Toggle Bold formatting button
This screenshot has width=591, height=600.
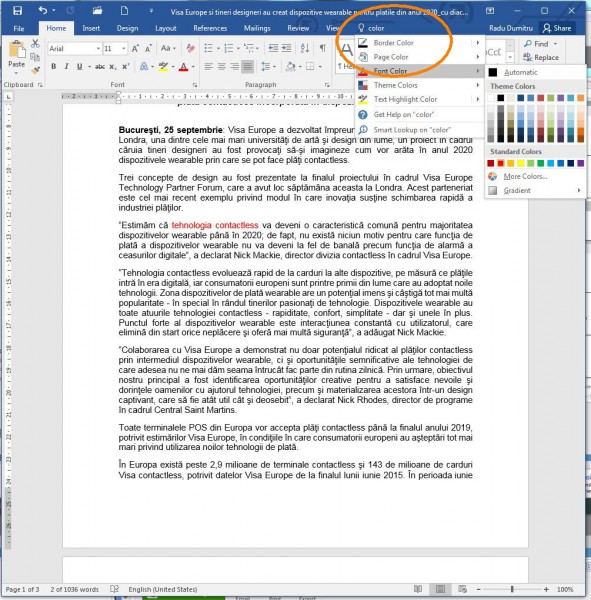(54, 67)
